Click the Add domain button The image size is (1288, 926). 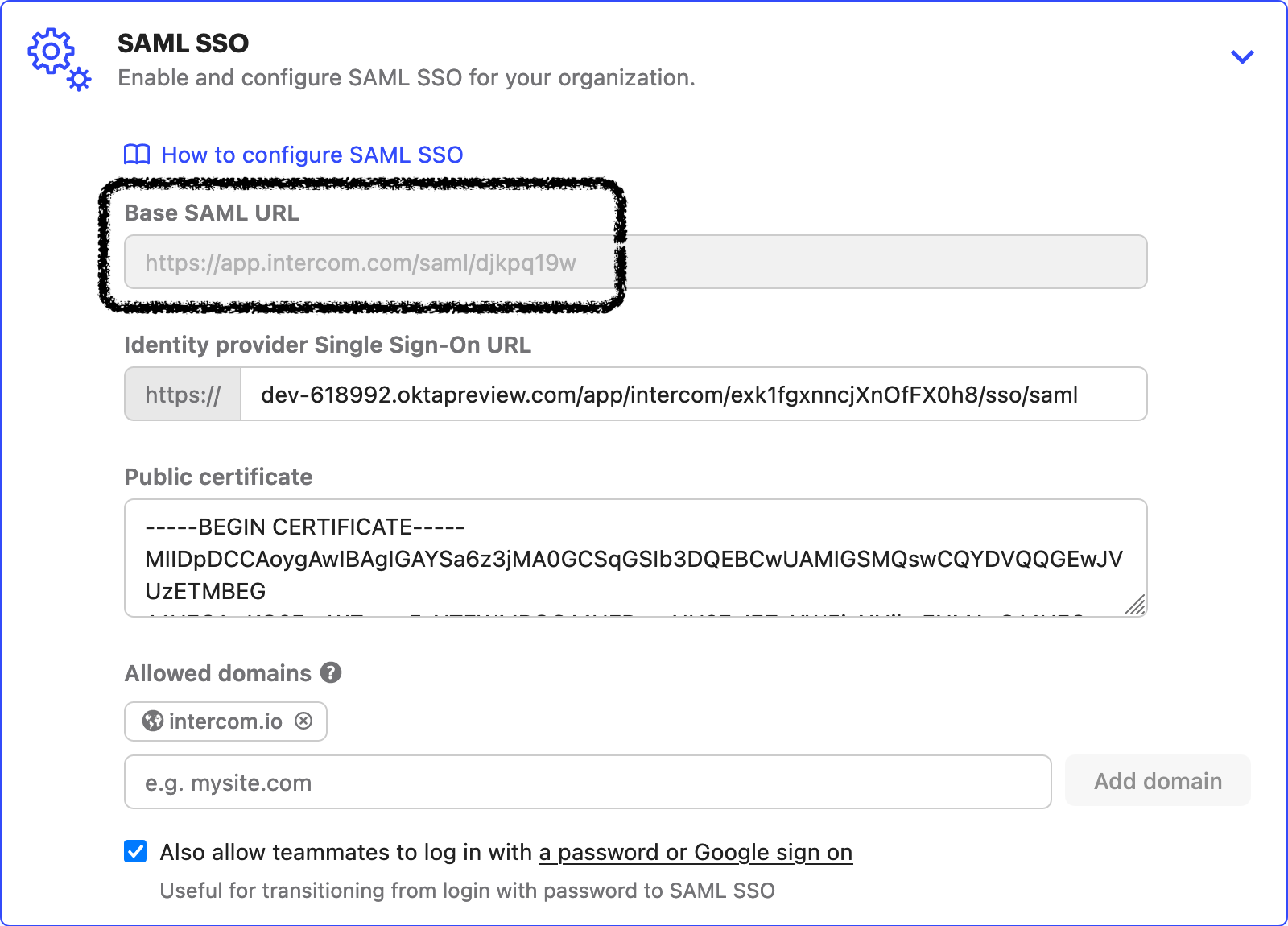point(1158,780)
